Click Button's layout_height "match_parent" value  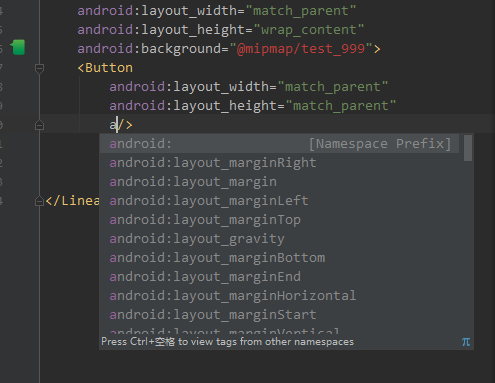point(341,106)
